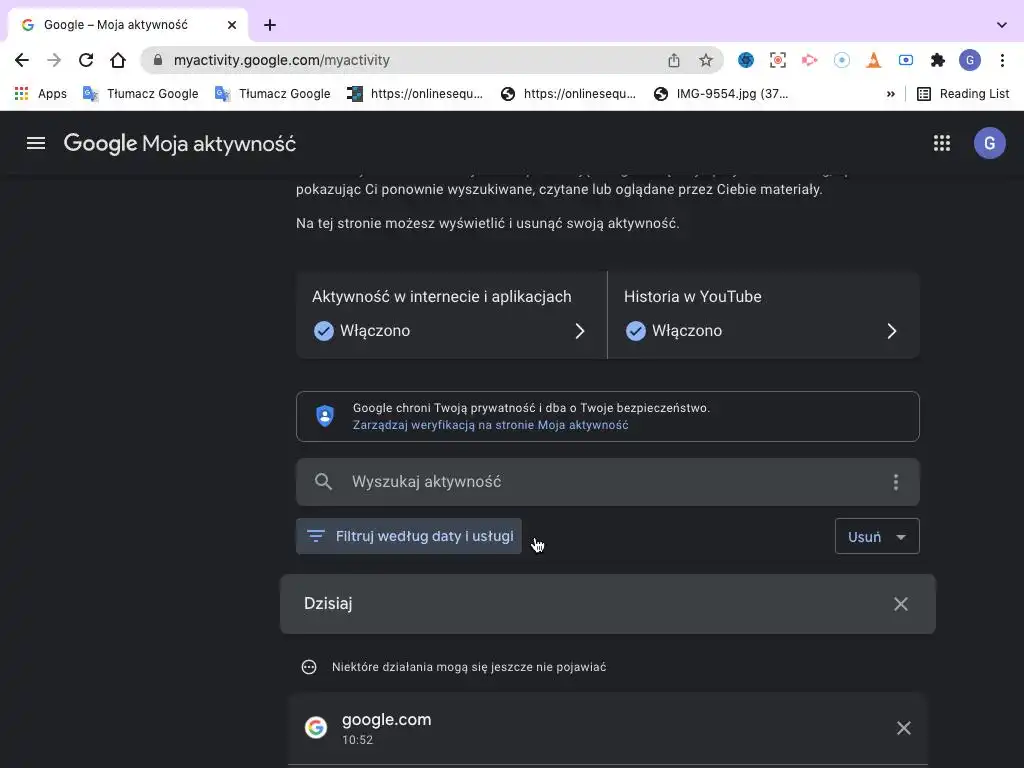
Task: Click the address bar URL
Action: (x=281, y=60)
